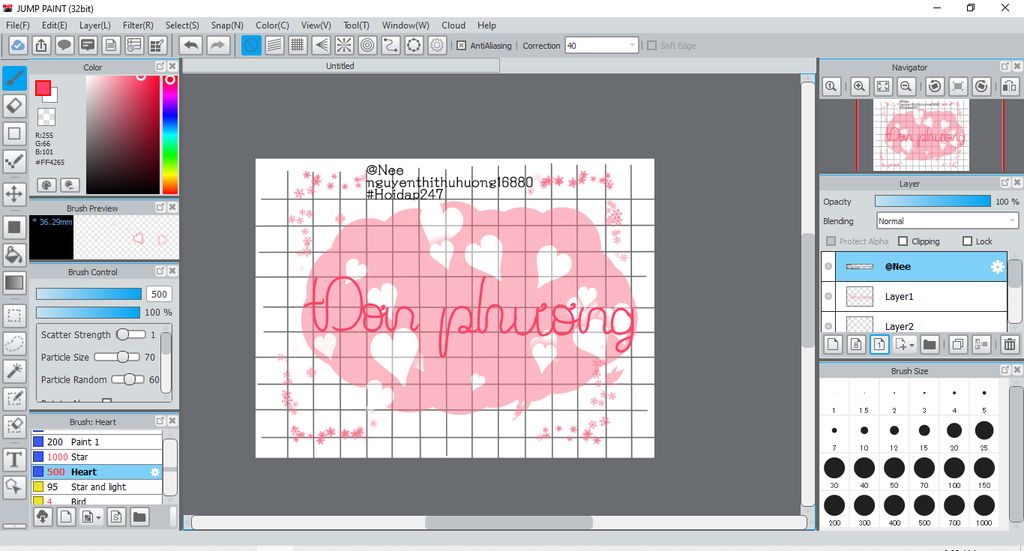Select the Brush tool

(14, 78)
